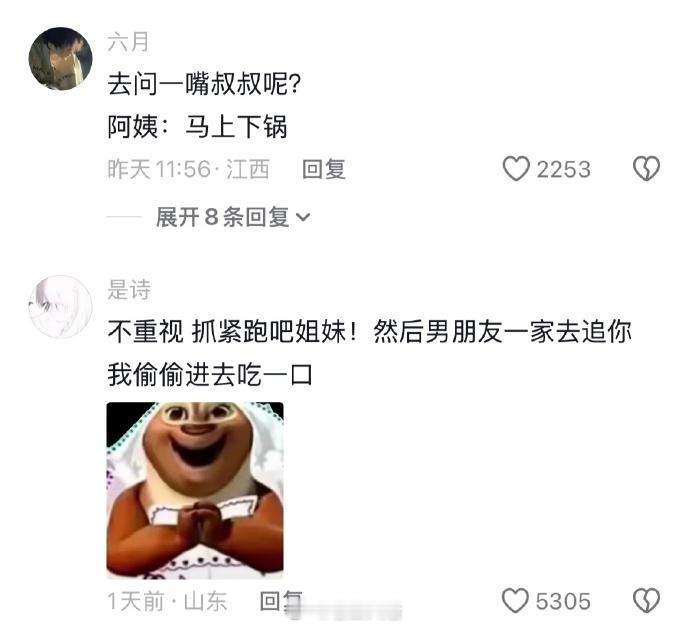Tap timestamp 昨天 11:56 · 江西
Viewport: 690px width, 628px height.
188,169
